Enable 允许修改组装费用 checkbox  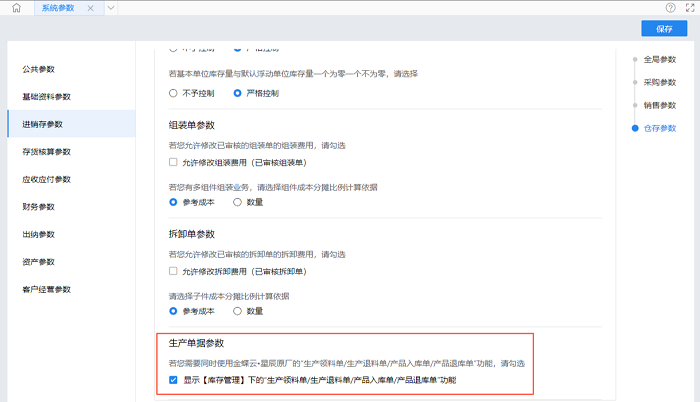pyautogui.click(x=173, y=161)
